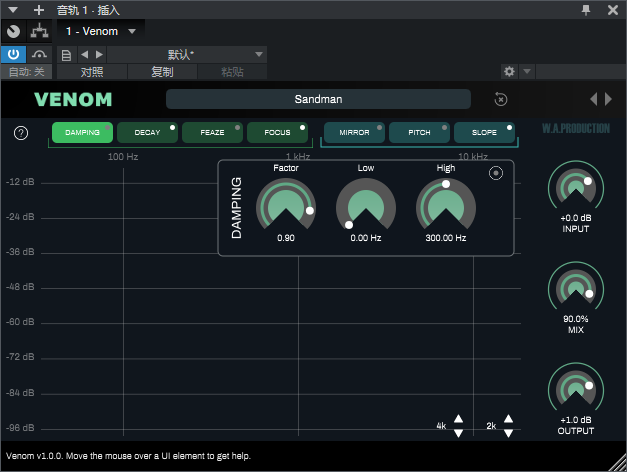
Task: Click the window resize grip corner
Action: (x=618, y=463)
